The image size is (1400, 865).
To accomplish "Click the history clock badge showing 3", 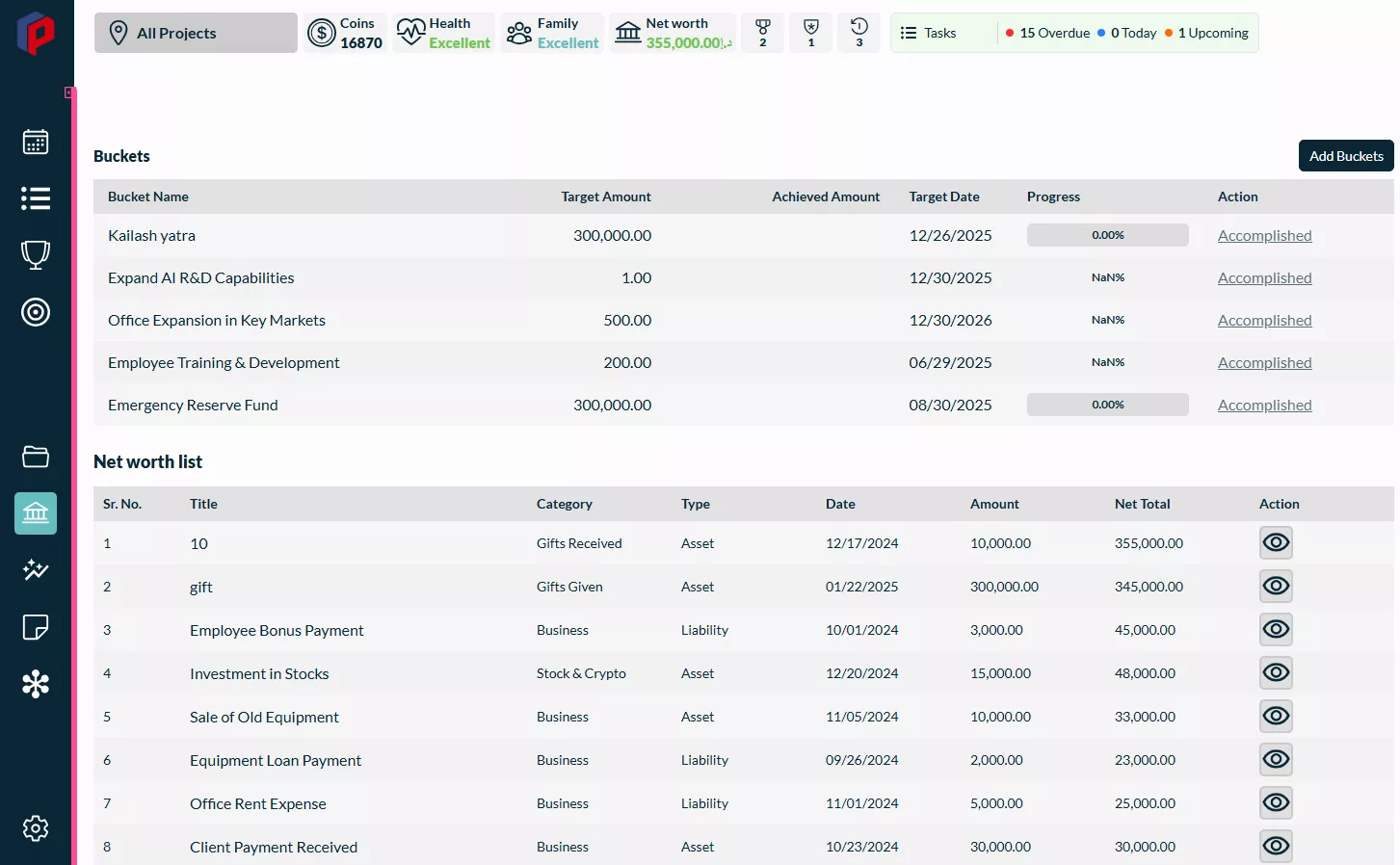I will pyautogui.click(x=859, y=33).
